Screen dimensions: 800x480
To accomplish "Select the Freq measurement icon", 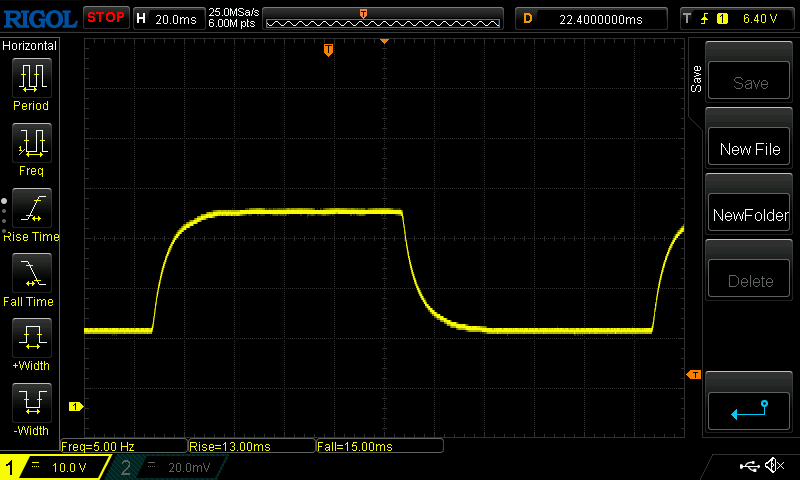I will (32, 143).
